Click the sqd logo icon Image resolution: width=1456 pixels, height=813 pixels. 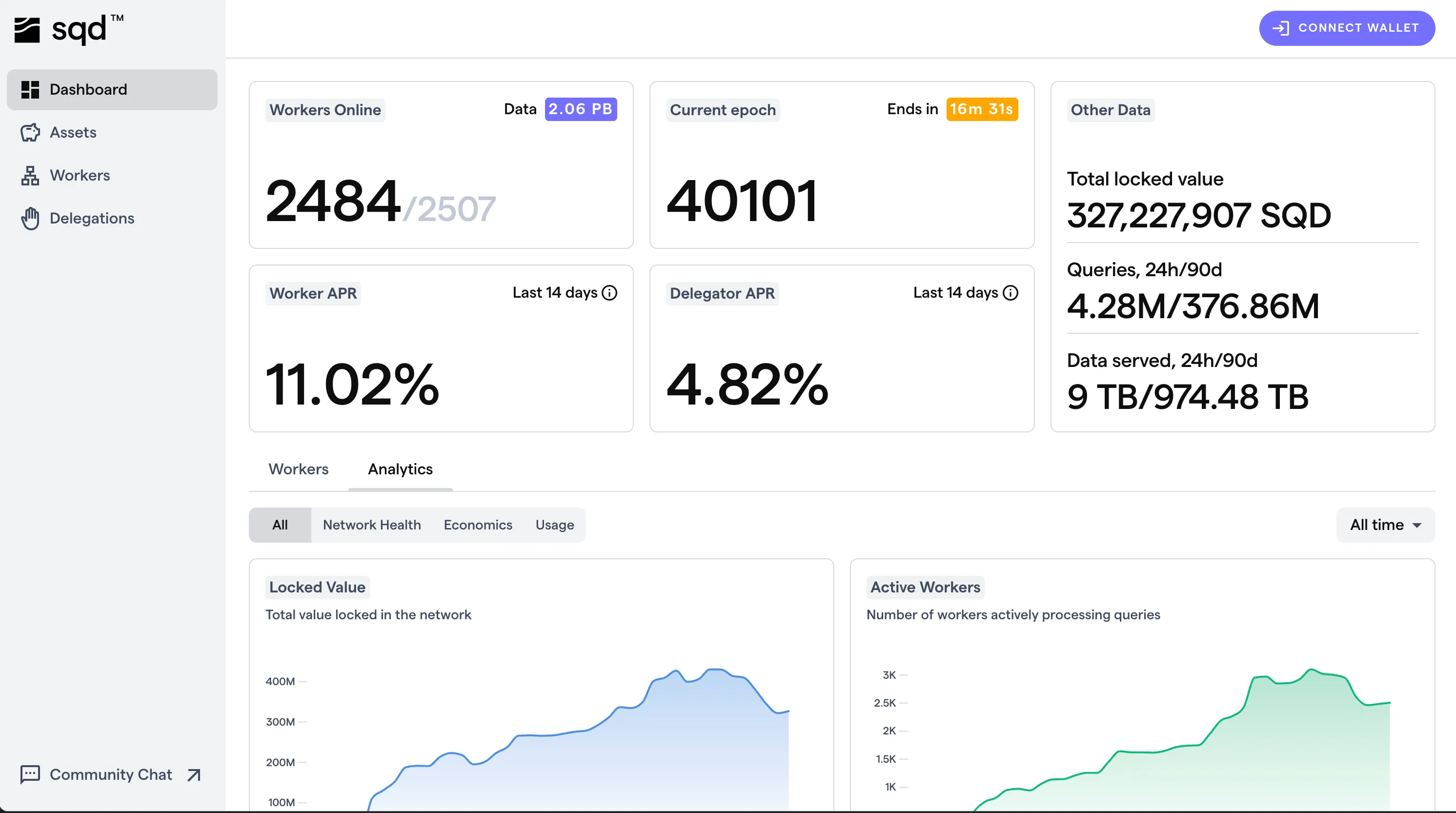26,29
